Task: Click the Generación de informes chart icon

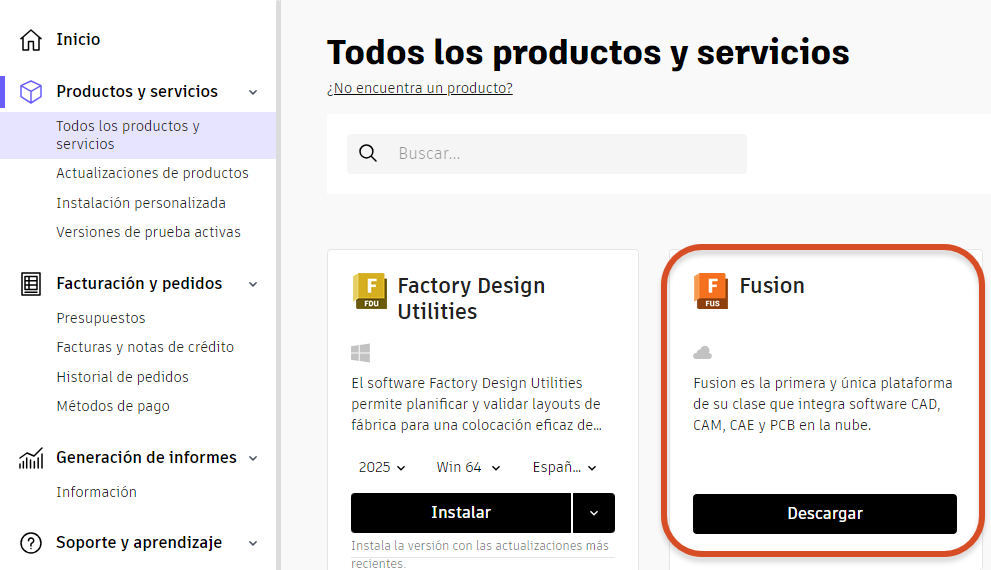Action: [31, 458]
